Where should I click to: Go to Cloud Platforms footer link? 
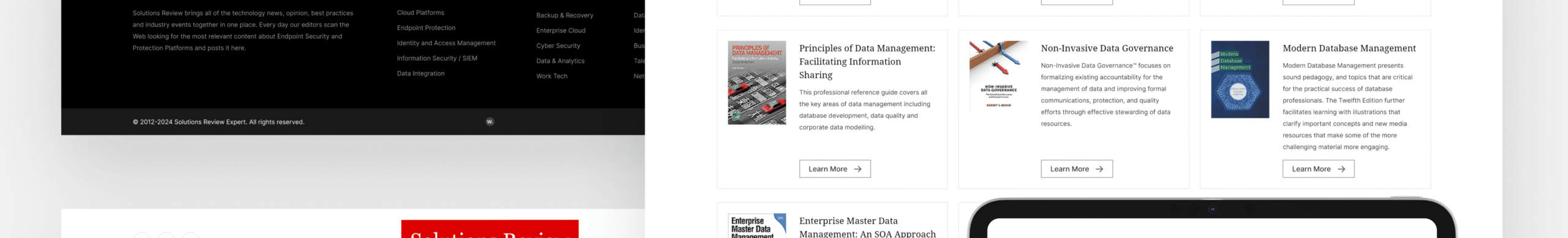click(x=421, y=13)
